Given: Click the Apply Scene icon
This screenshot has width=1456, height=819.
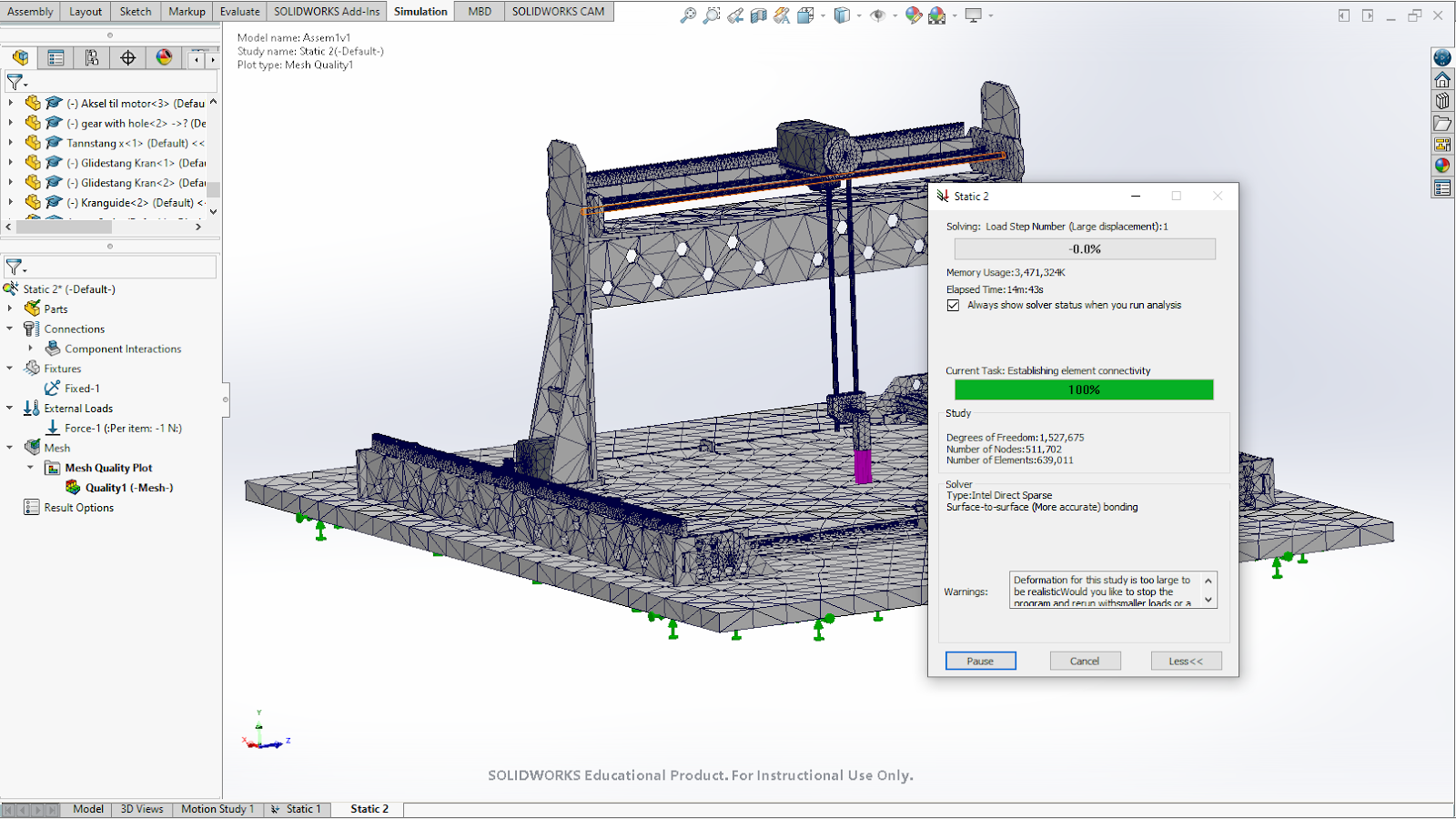Looking at the screenshot, I should [936, 15].
